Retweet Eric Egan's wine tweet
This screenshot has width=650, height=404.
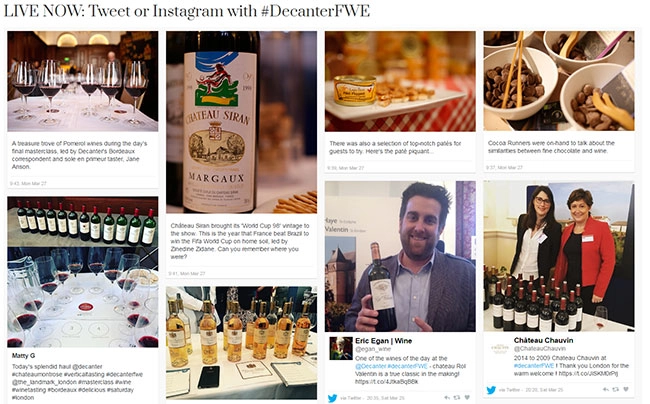457,397
